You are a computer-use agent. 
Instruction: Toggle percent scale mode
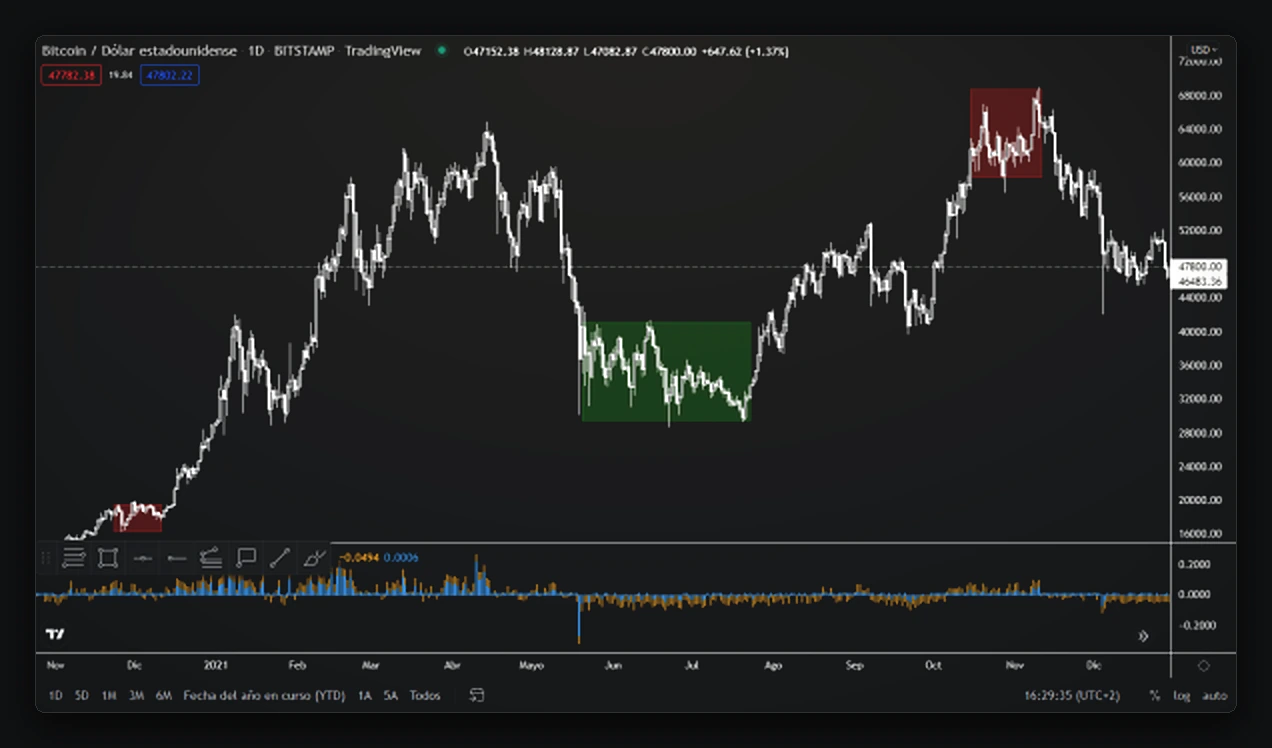tap(1155, 695)
